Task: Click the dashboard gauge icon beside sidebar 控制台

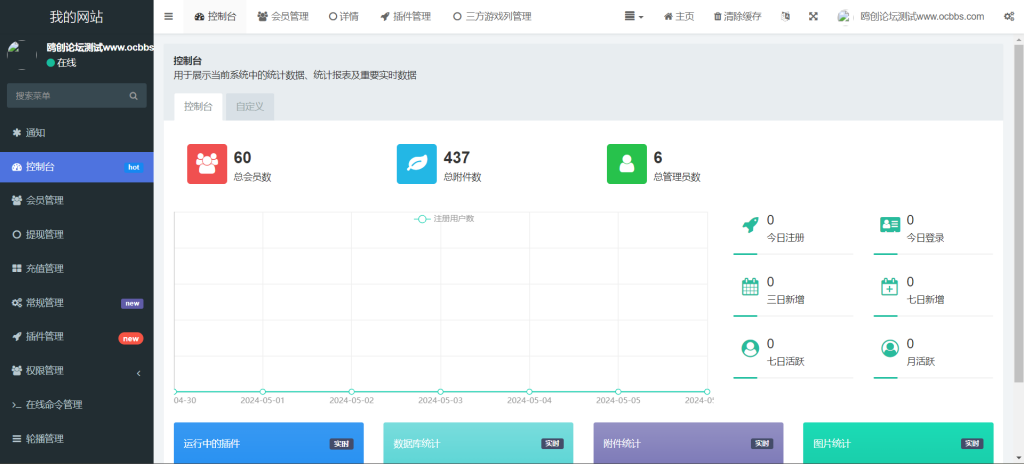Action: (17, 167)
